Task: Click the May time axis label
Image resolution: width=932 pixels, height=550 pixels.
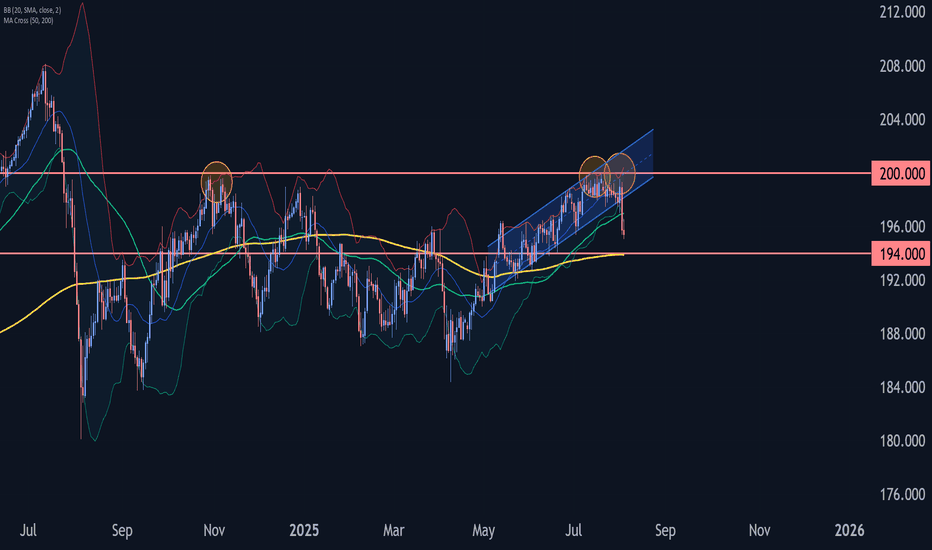Action: coord(484,530)
